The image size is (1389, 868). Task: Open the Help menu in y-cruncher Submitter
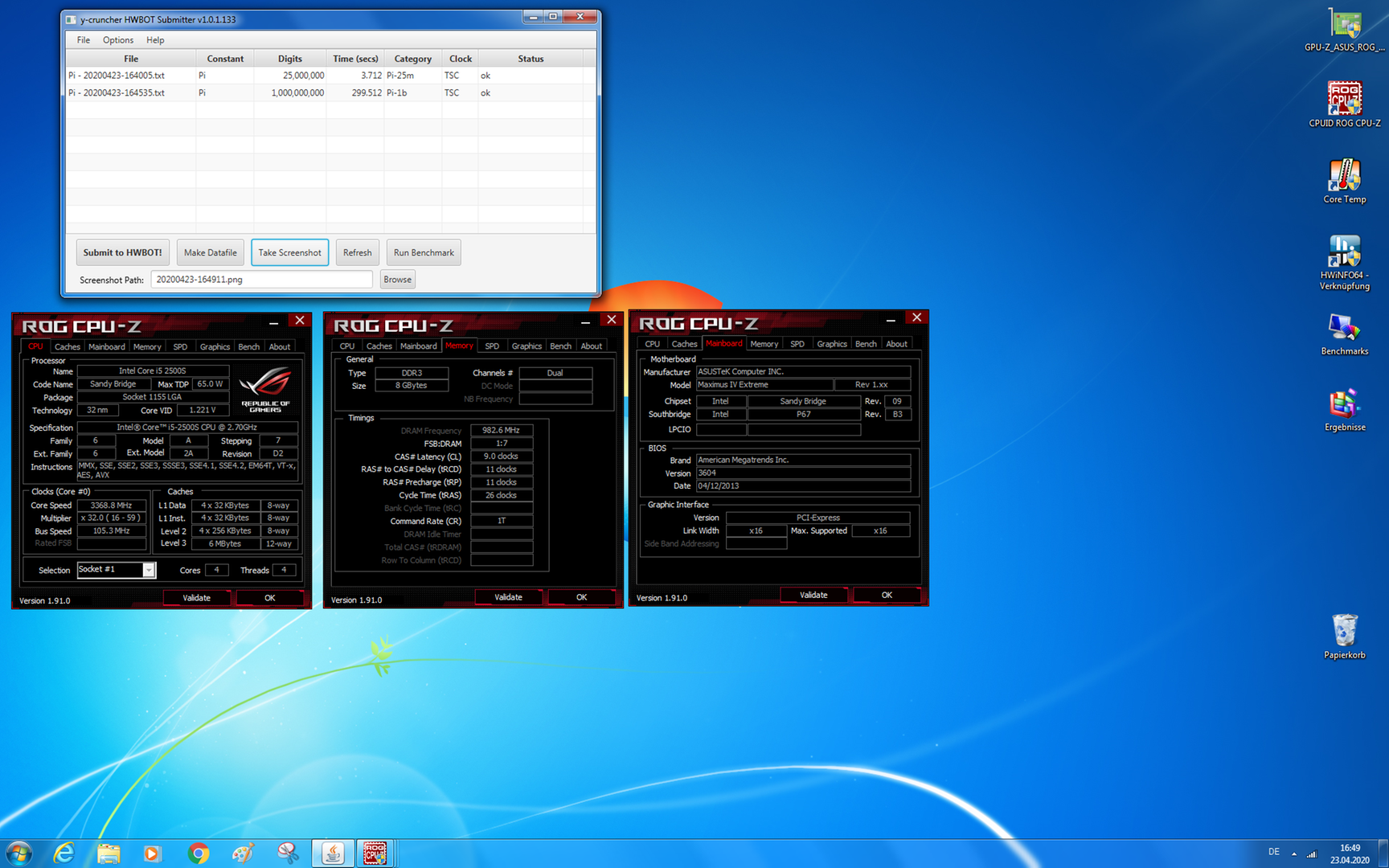pyautogui.click(x=155, y=40)
